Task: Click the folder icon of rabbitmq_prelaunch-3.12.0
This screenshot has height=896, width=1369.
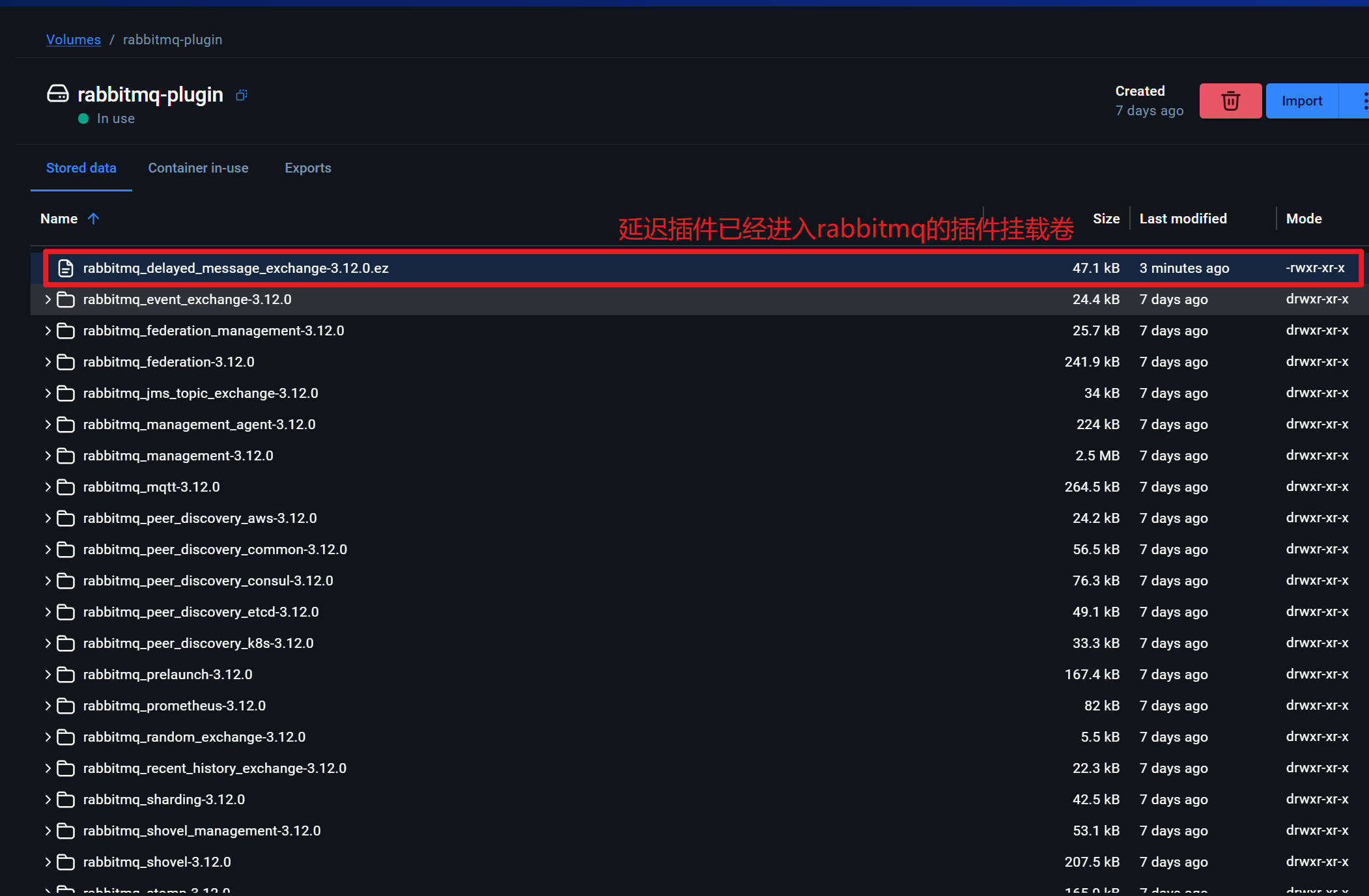Action: pyautogui.click(x=66, y=675)
